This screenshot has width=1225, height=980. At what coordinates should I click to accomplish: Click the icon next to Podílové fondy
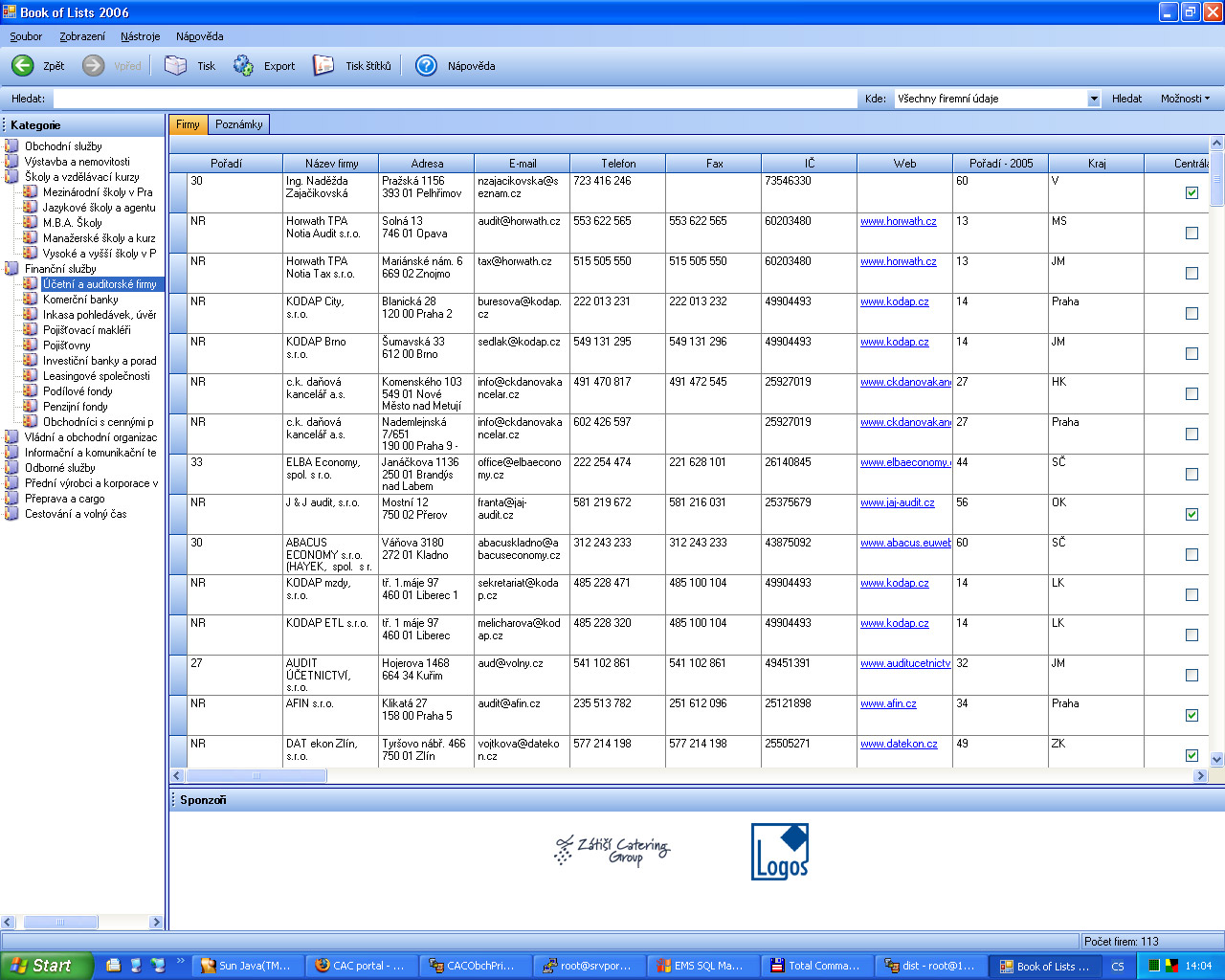pyautogui.click(x=31, y=391)
